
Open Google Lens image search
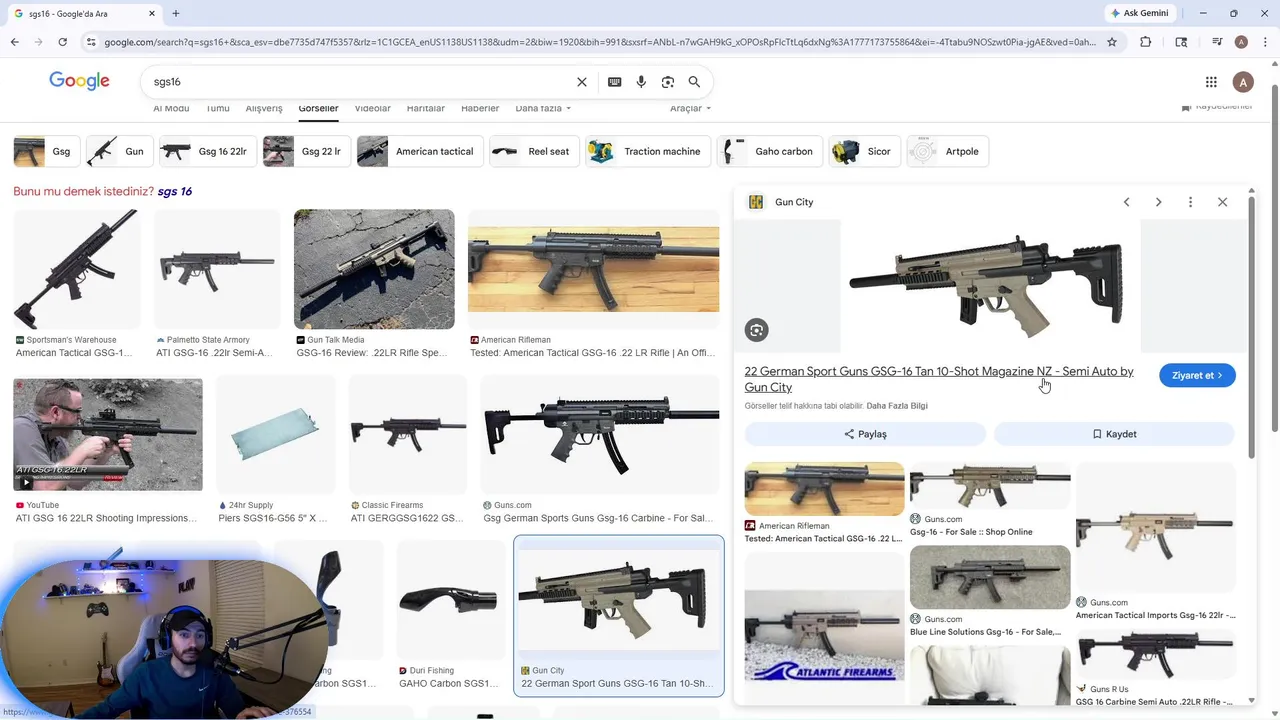[668, 82]
